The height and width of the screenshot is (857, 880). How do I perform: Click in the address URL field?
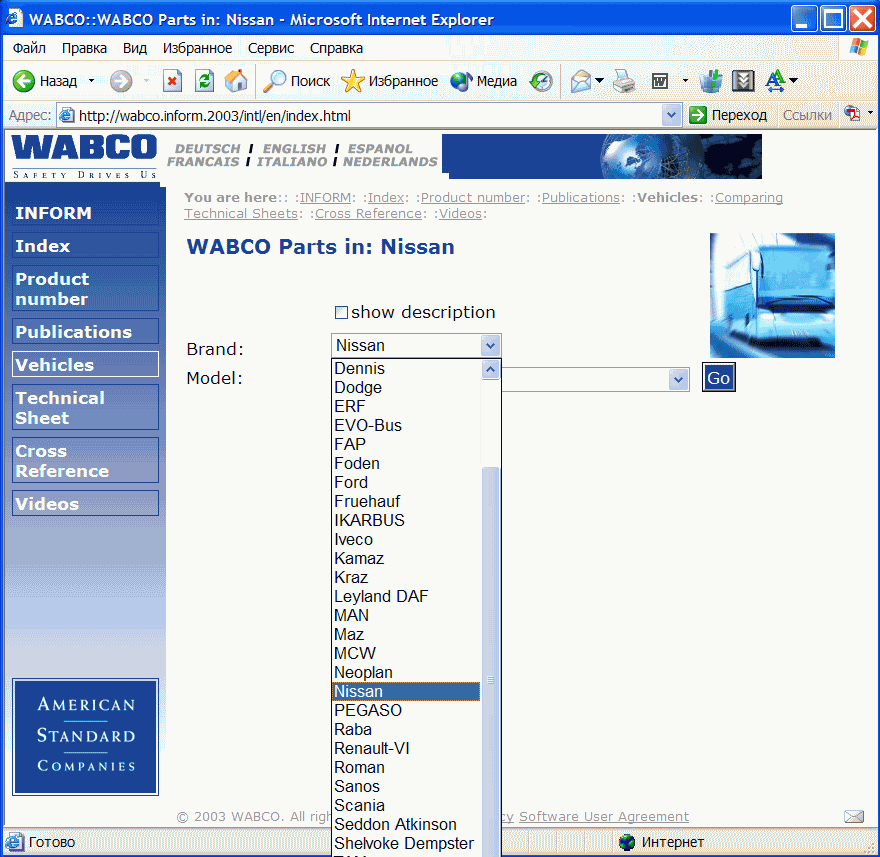coord(368,116)
